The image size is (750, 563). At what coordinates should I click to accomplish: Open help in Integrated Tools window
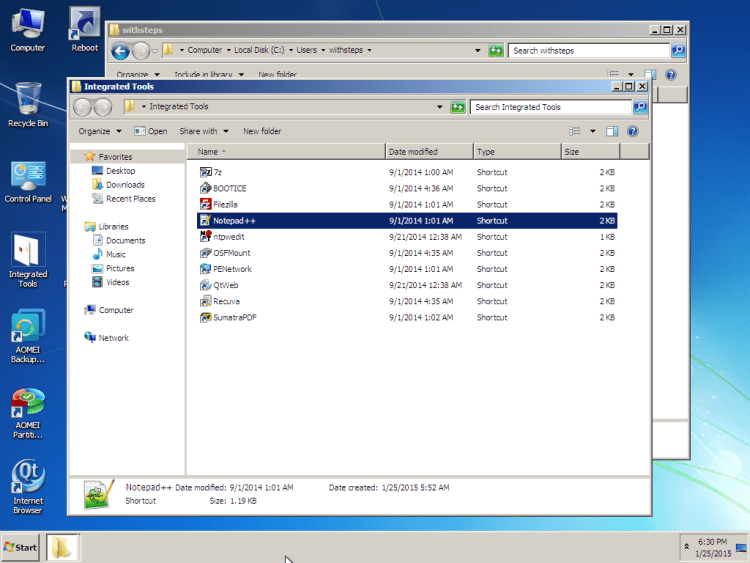pyautogui.click(x=632, y=131)
